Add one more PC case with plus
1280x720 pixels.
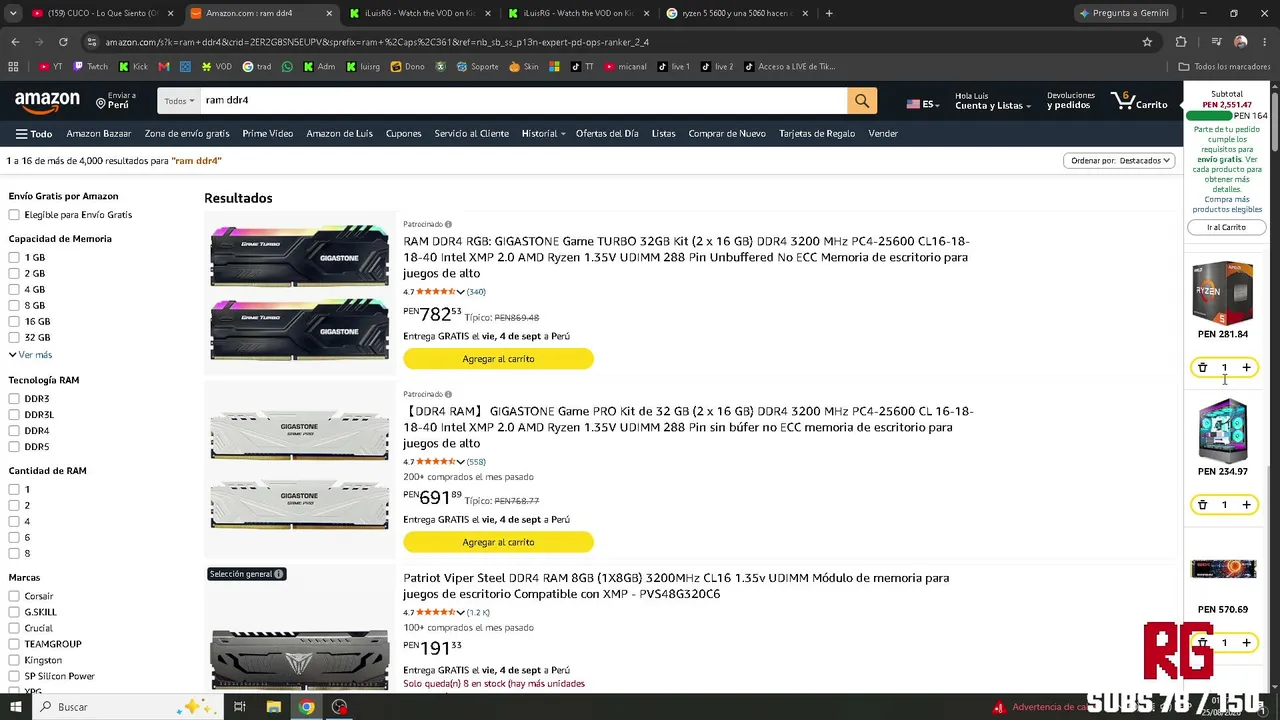(x=1246, y=505)
